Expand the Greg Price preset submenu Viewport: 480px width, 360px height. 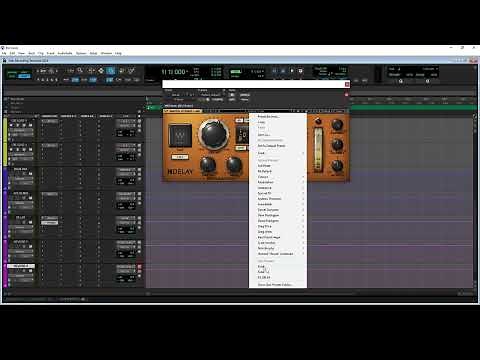point(278,226)
